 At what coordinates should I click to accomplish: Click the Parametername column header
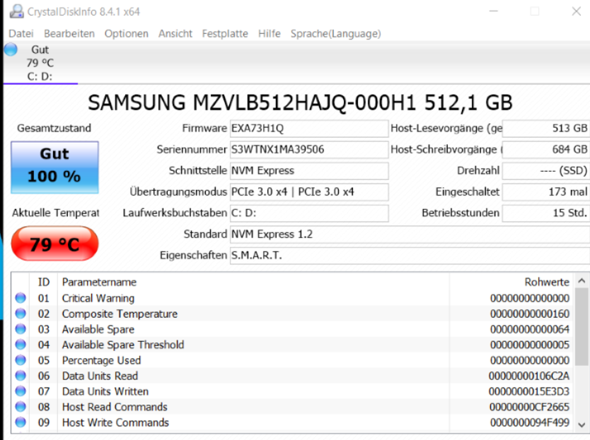coord(99,282)
